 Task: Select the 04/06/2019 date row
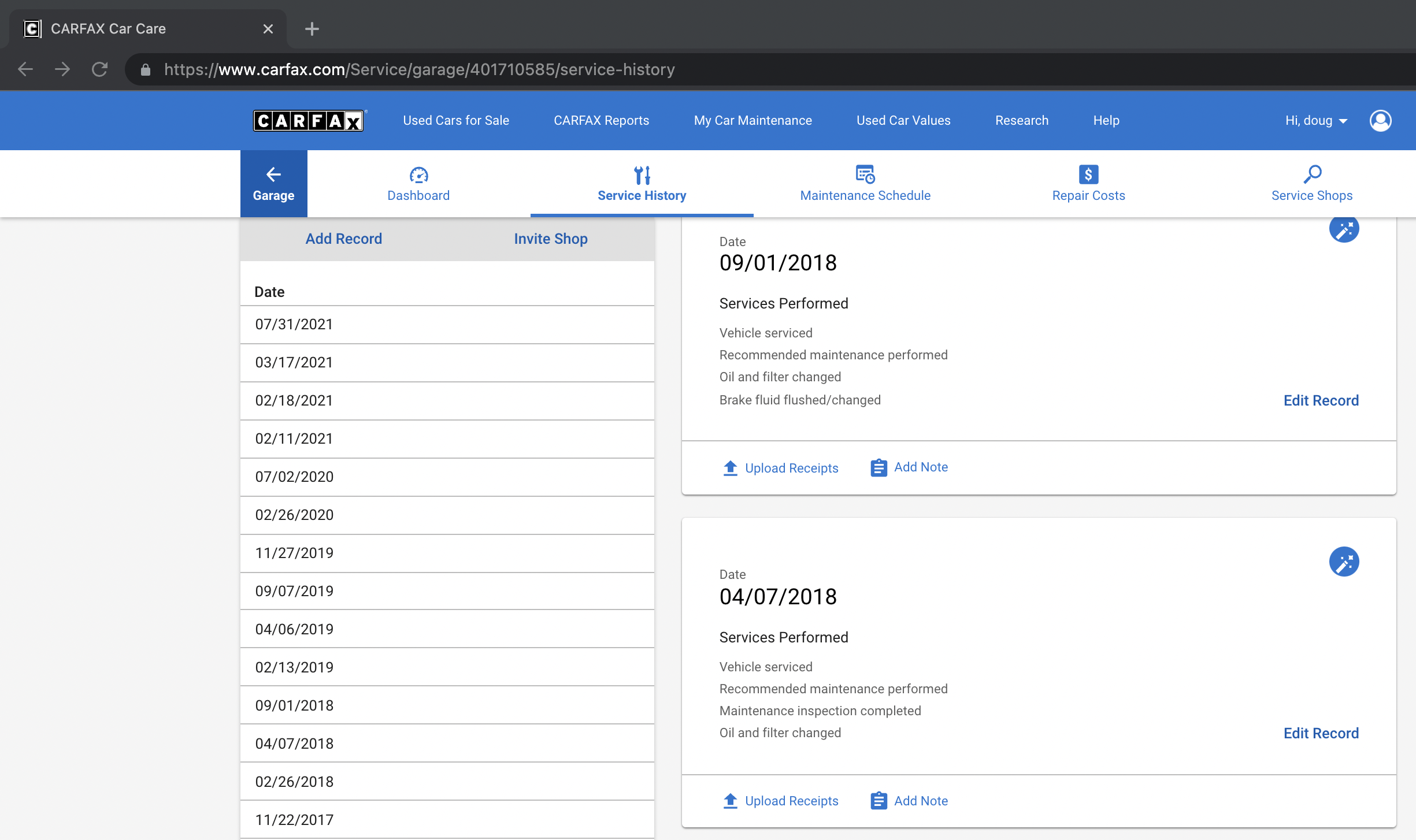tap(447, 629)
